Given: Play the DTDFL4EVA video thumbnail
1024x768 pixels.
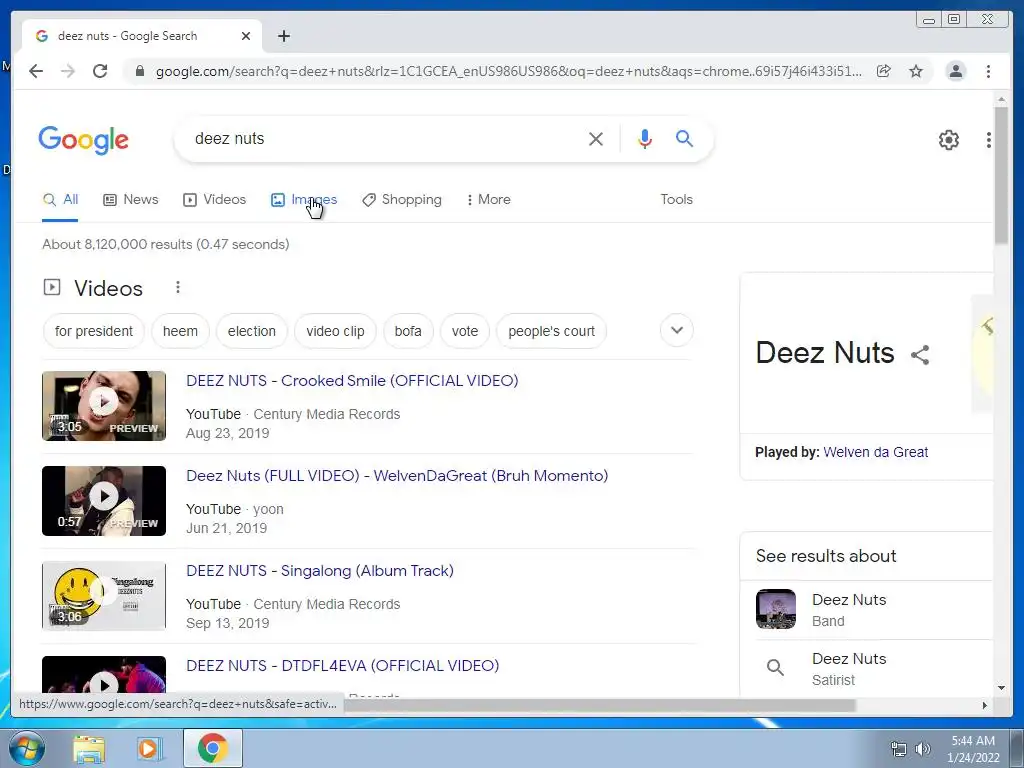Looking at the screenshot, I should pyautogui.click(x=104, y=675).
